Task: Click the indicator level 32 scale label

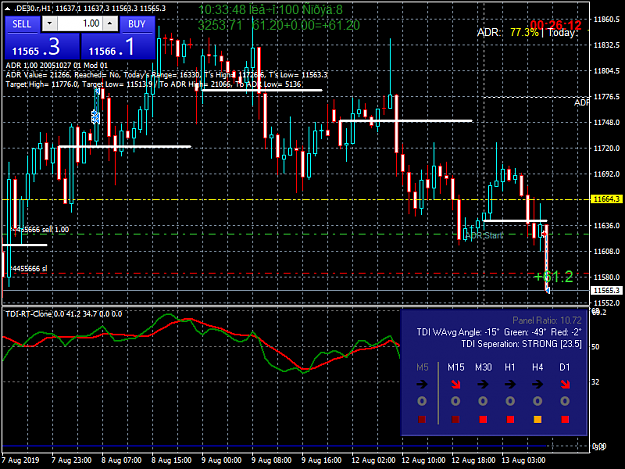Action: click(595, 382)
